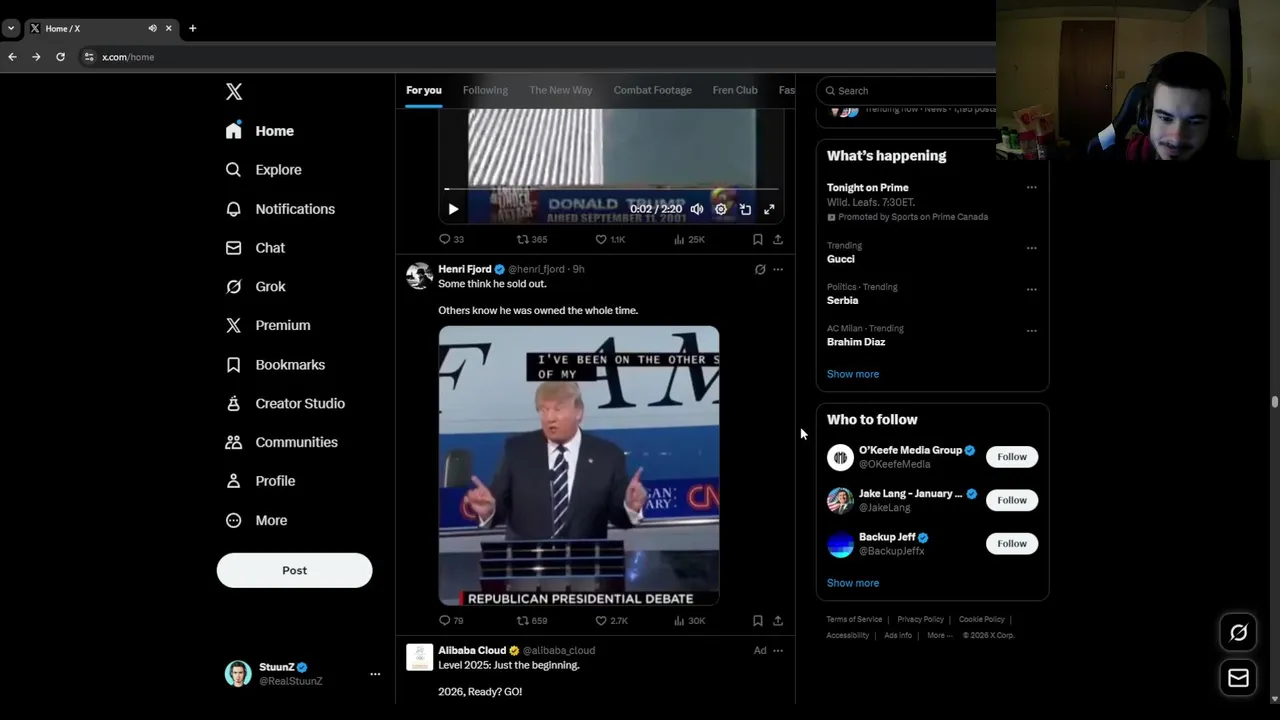Follow O'Keefe Media Group

tap(1012, 457)
